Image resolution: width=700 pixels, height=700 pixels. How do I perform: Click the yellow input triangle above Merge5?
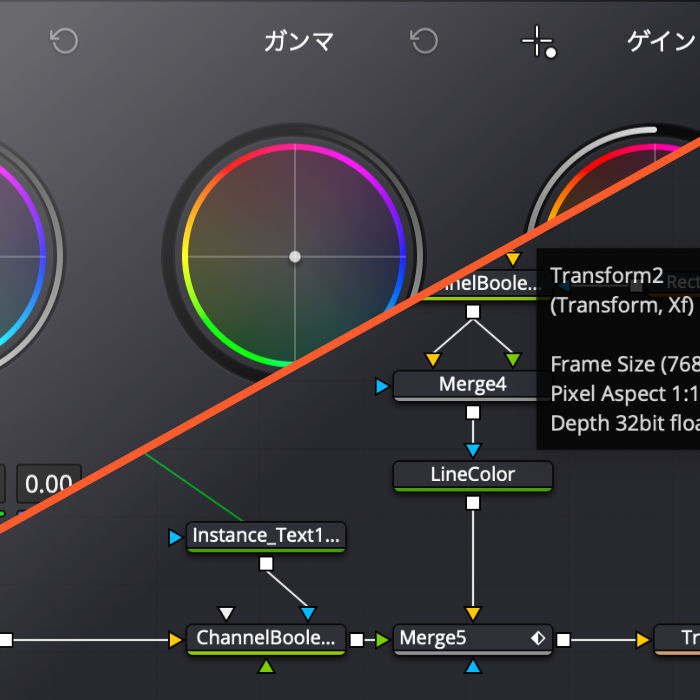pos(473,613)
